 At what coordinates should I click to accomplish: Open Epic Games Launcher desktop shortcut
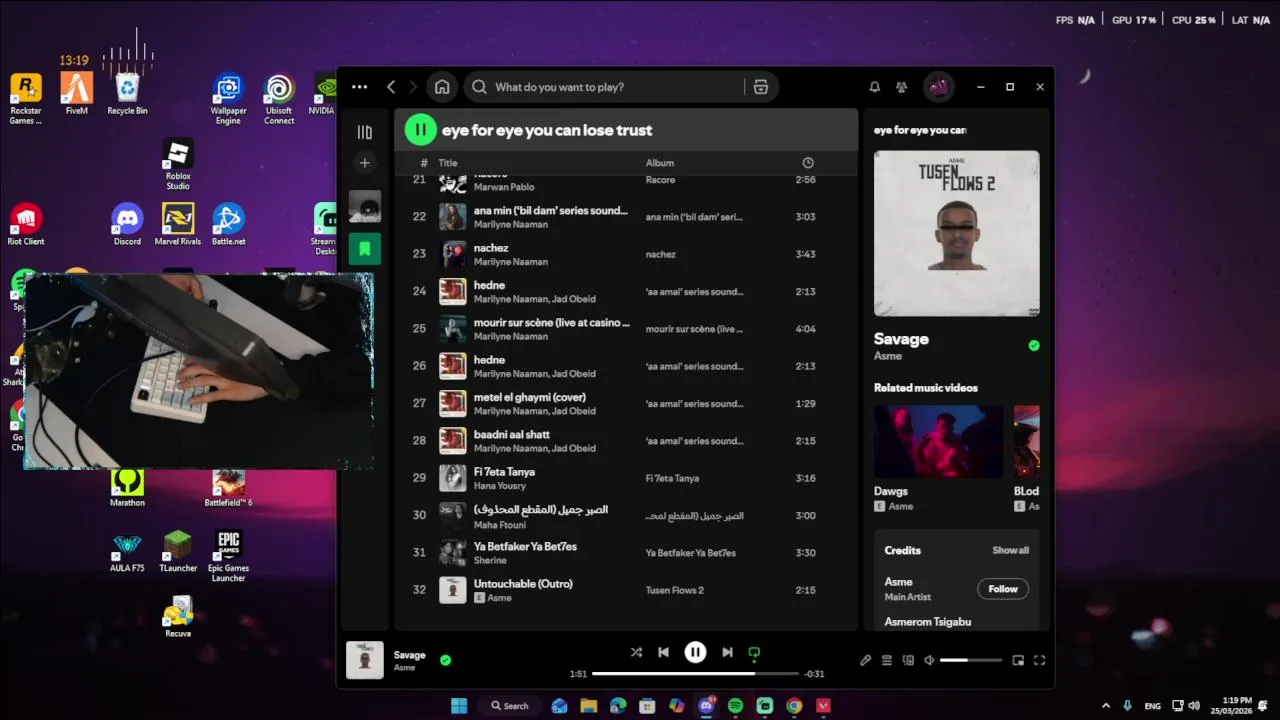click(228, 555)
